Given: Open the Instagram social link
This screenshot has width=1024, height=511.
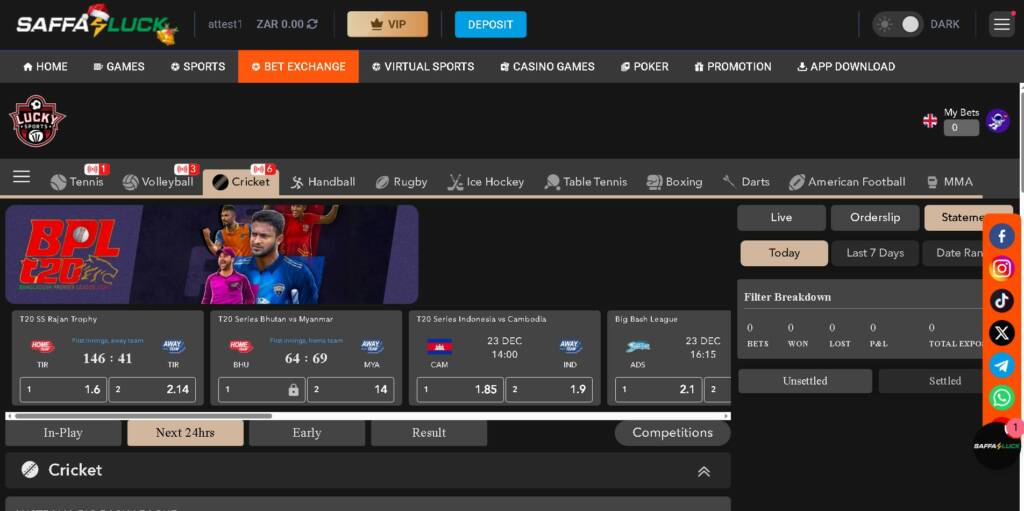Looking at the screenshot, I should tap(1001, 269).
